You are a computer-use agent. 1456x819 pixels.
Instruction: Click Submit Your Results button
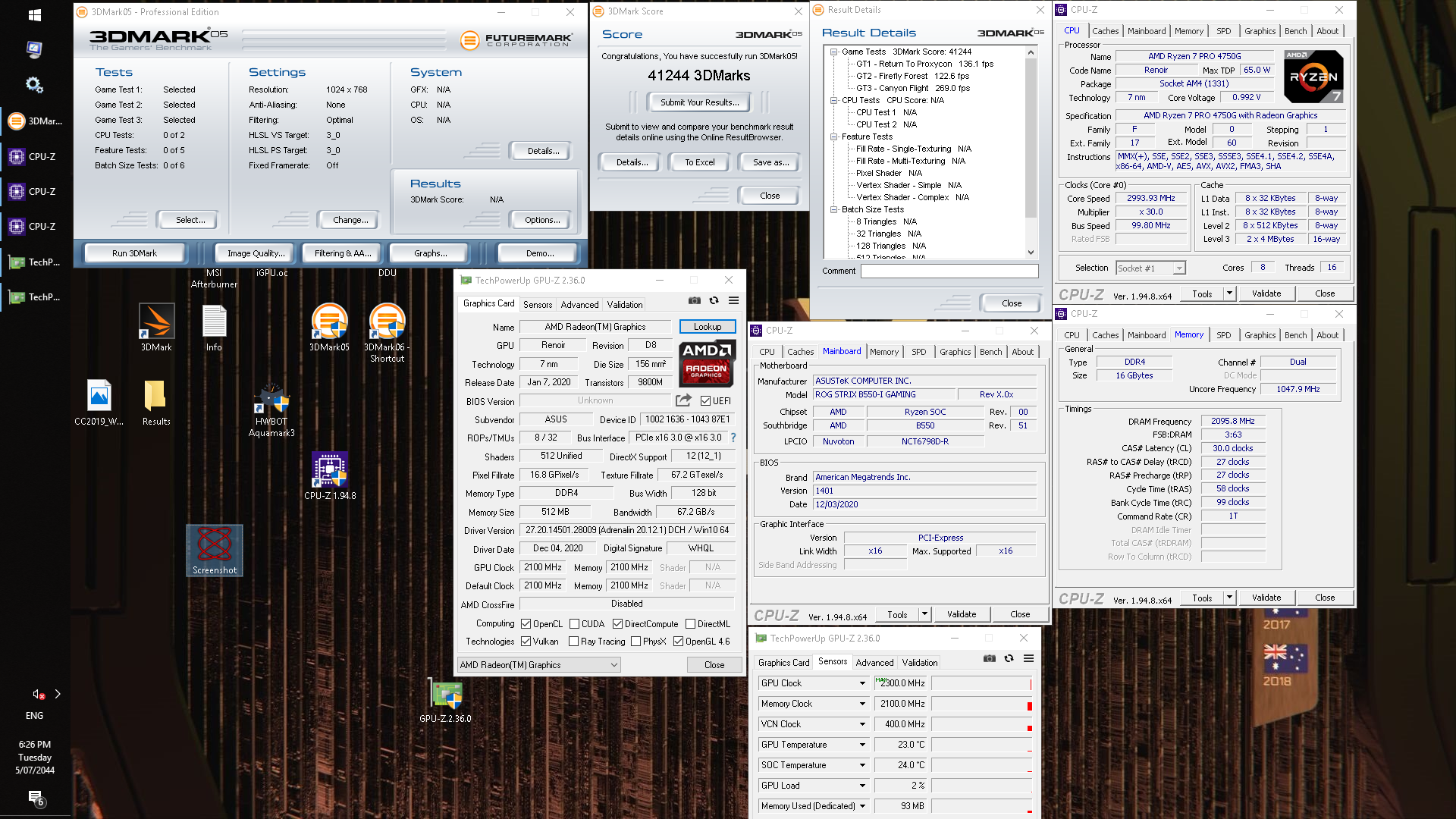699,102
